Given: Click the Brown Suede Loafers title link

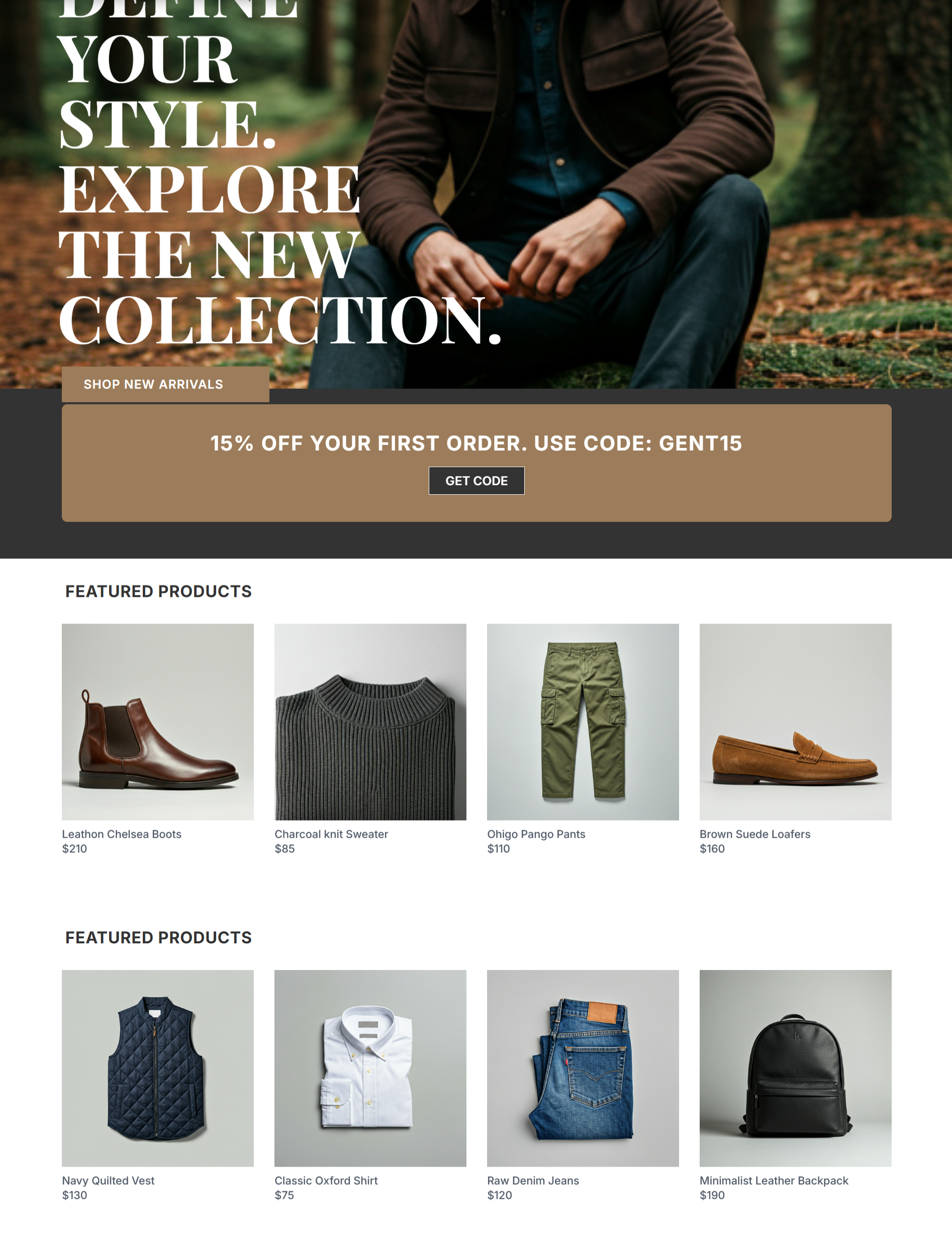Looking at the screenshot, I should 755,834.
